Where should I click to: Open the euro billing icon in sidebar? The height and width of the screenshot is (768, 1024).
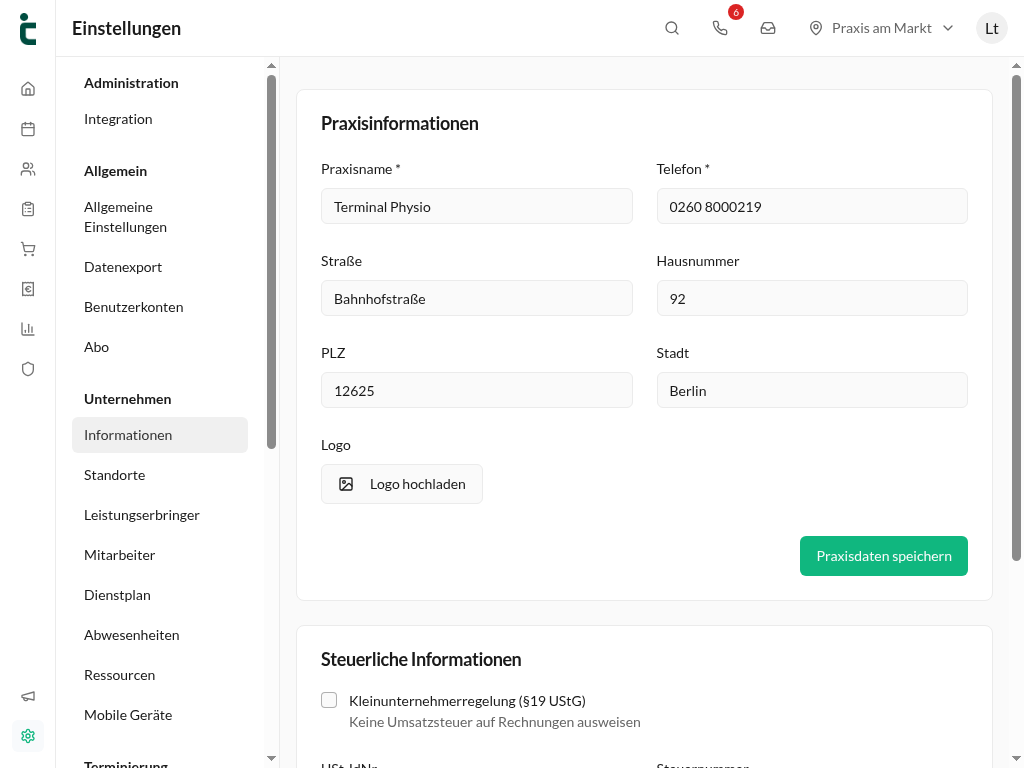pyautogui.click(x=27, y=289)
